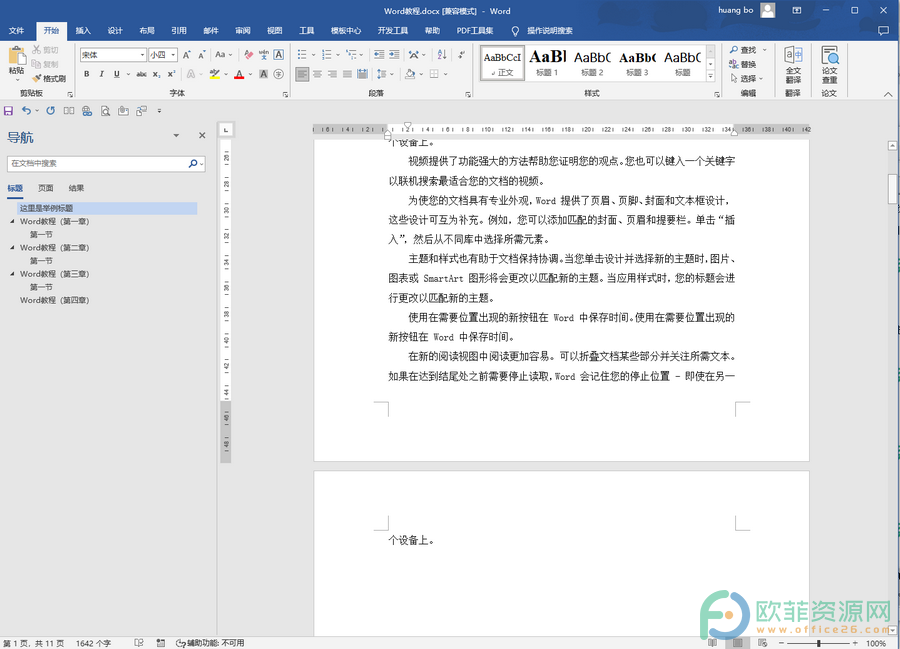
Task: Select the 标题 1 style
Action: click(547, 63)
